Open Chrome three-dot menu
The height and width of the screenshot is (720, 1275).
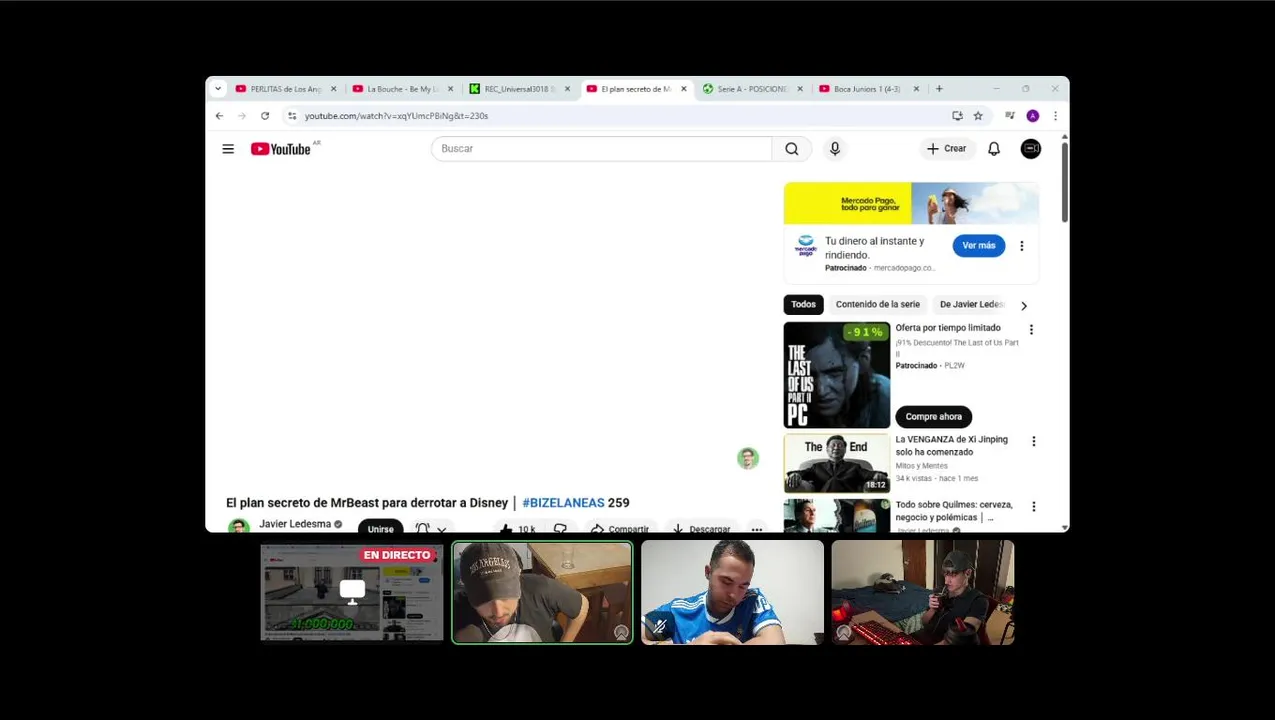point(1055,116)
